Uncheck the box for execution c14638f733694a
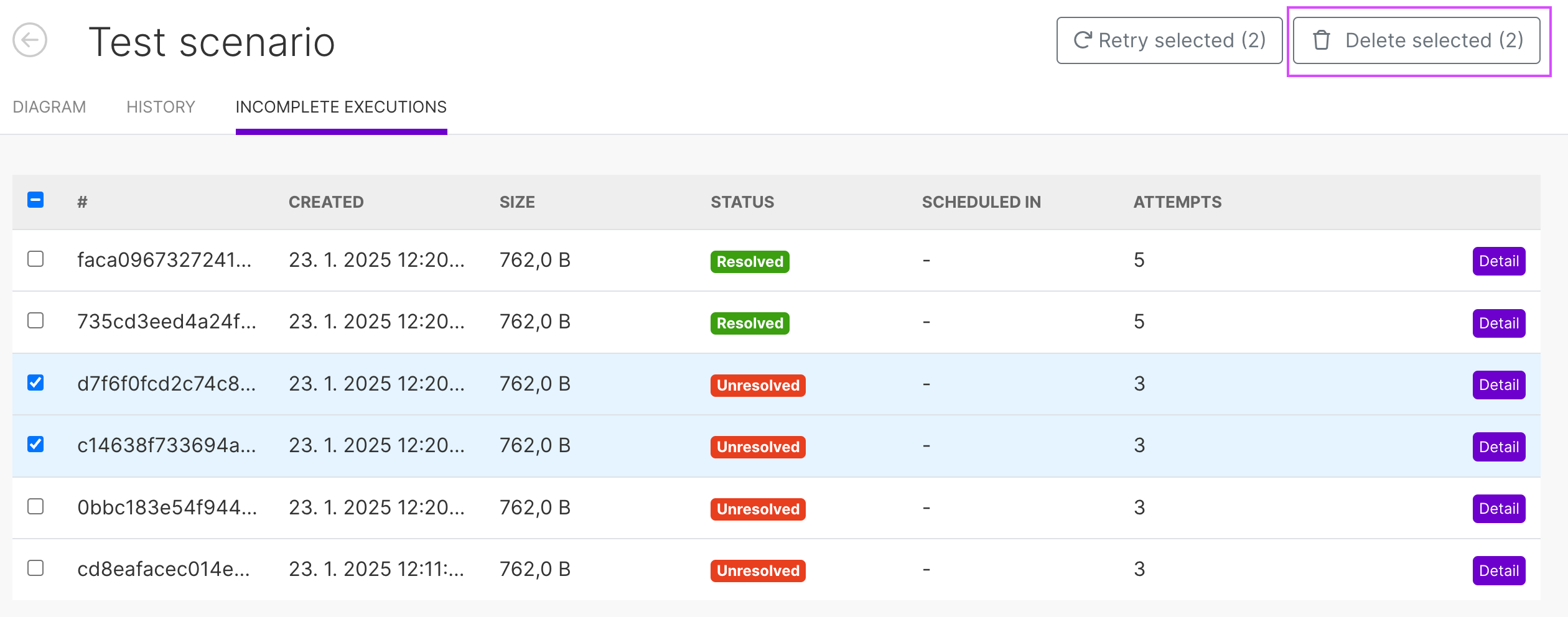 pos(35,445)
